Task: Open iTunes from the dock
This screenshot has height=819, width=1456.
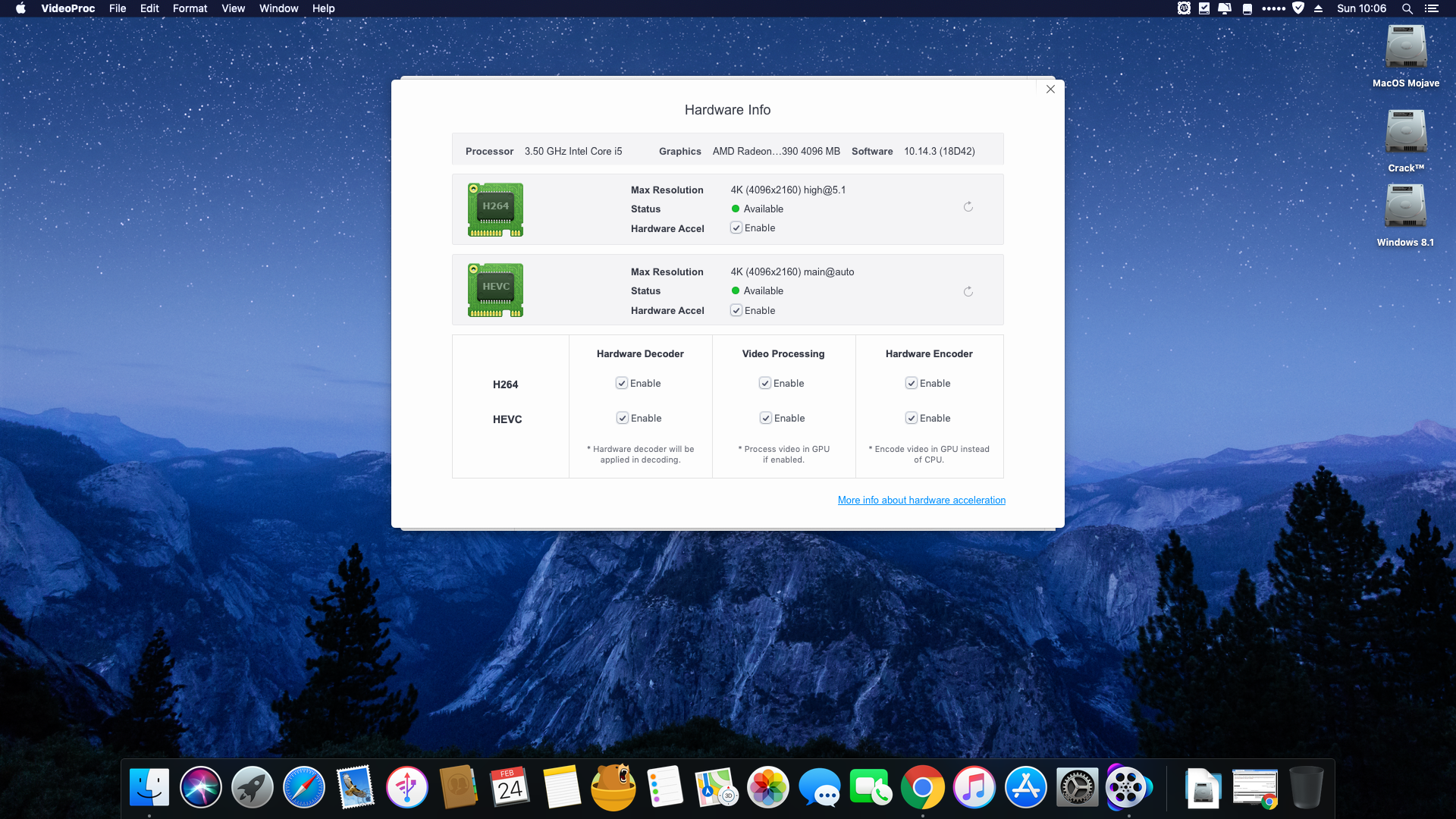Action: 974,788
